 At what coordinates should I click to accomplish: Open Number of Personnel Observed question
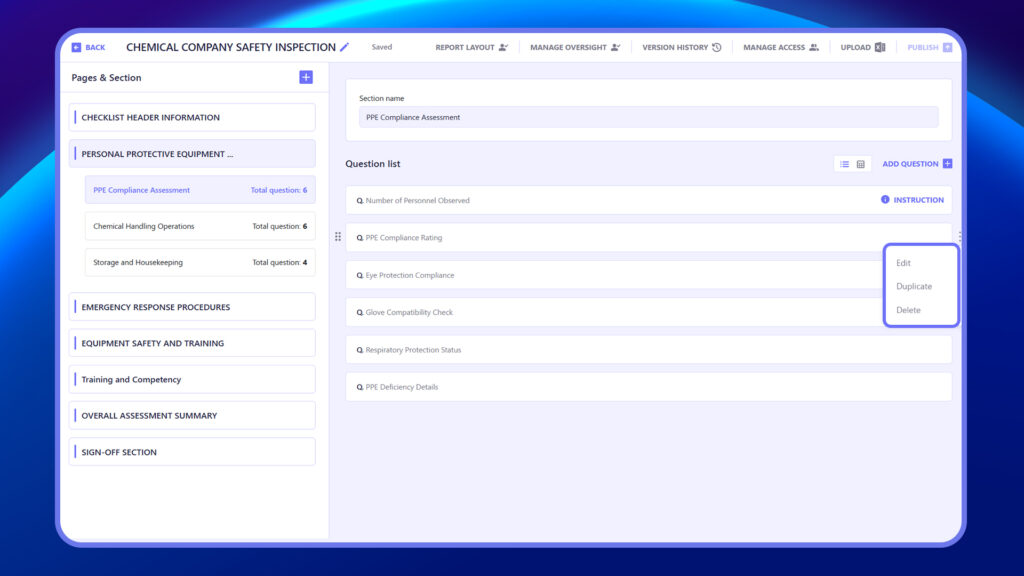click(648, 200)
